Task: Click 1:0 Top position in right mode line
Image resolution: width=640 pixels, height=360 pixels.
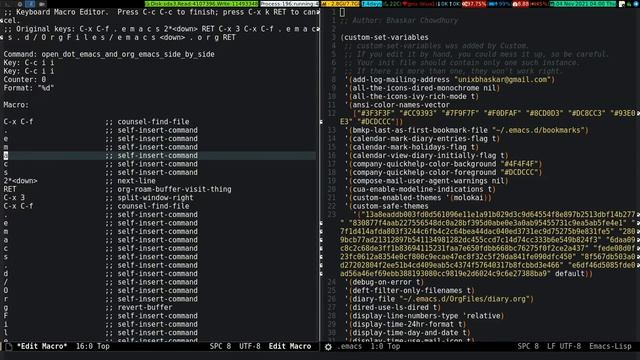Action: [385, 347]
